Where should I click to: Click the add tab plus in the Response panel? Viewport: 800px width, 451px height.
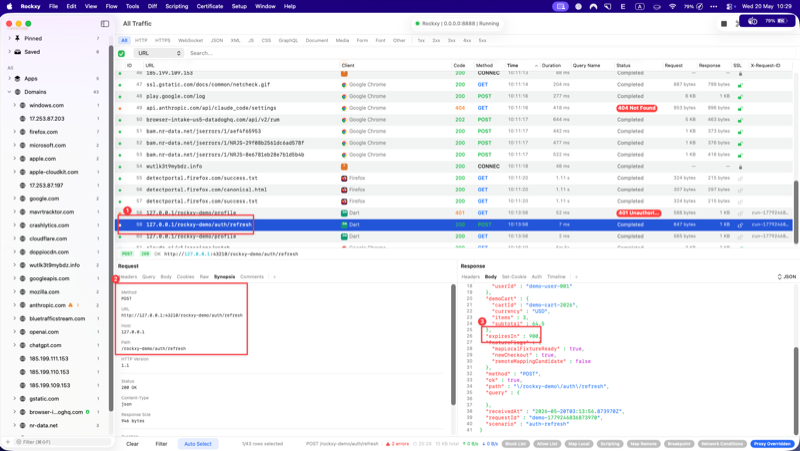(x=576, y=277)
